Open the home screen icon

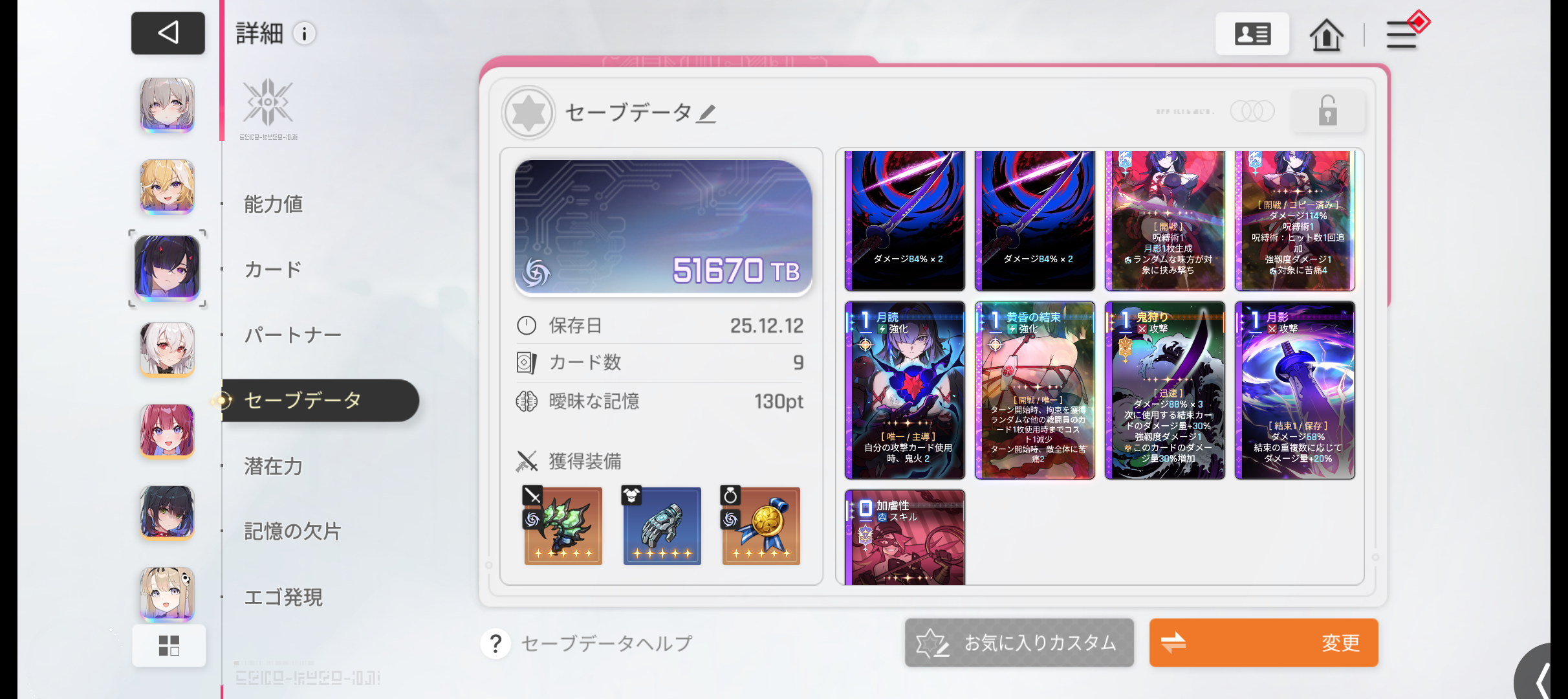click(x=1326, y=34)
